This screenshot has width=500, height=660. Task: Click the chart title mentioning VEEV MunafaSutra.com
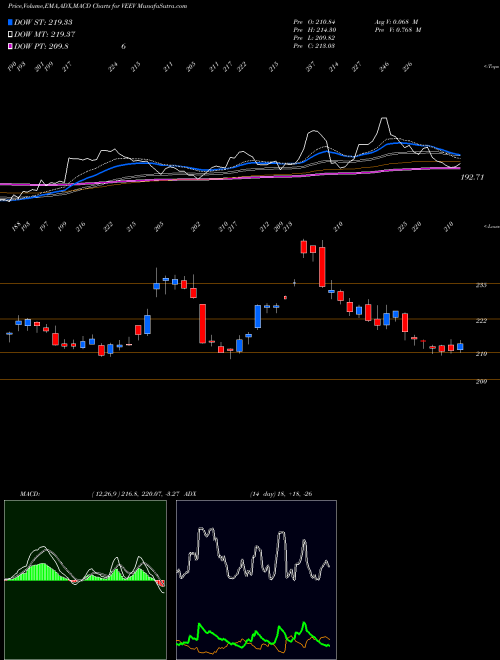pos(98,6)
